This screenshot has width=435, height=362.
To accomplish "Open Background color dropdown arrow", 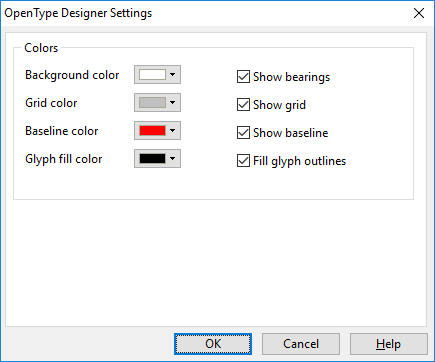I will click(x=172, y=75).
